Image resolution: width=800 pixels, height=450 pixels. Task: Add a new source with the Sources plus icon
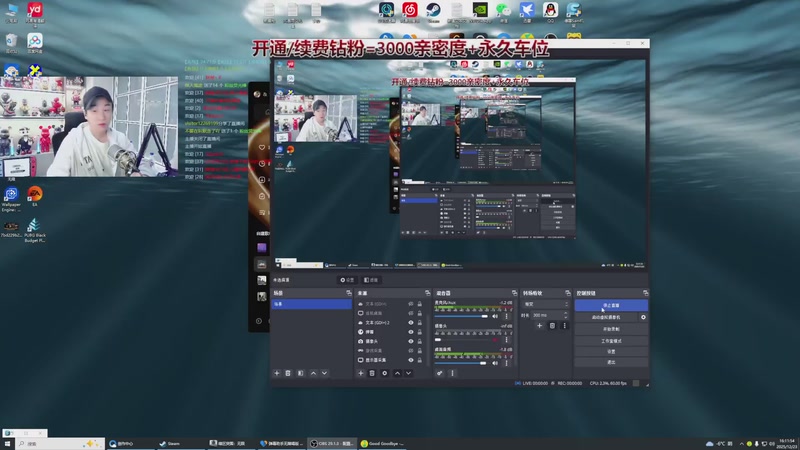pyautogui.click(x=360, y=373)
